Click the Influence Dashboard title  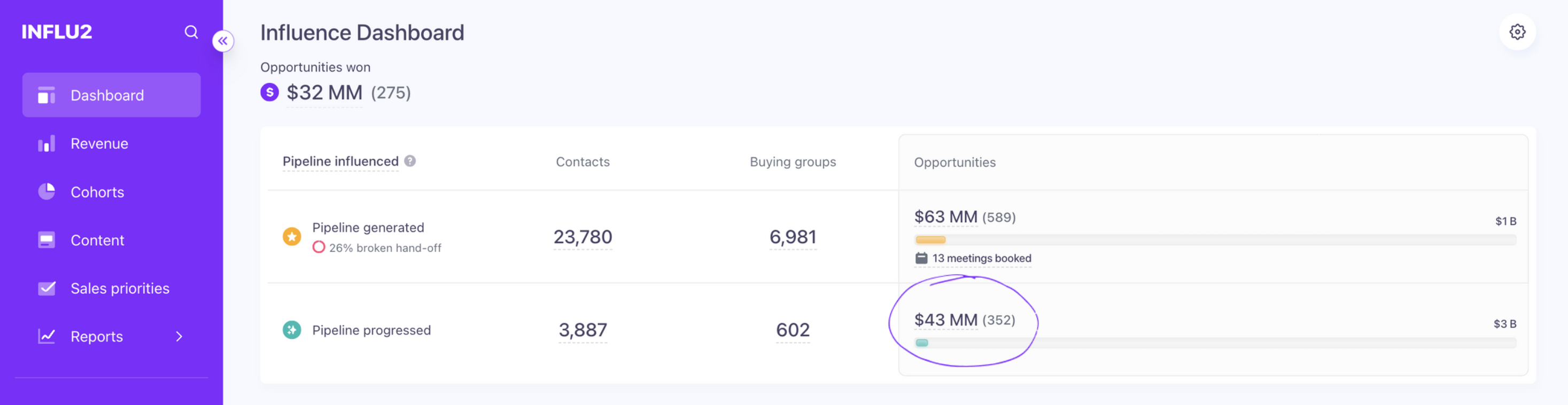click(x=362, y=32)
